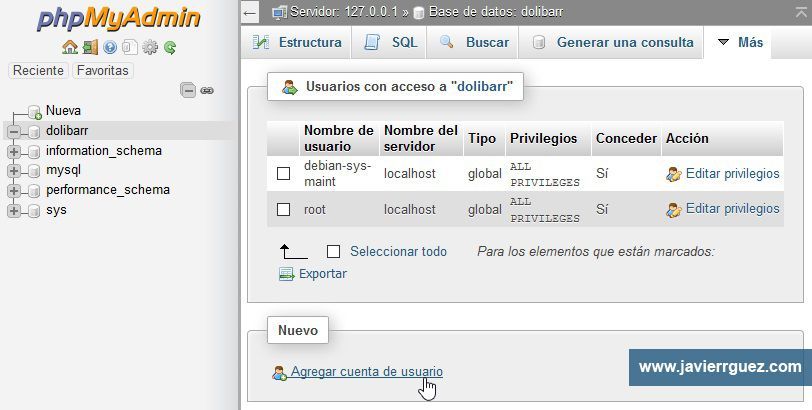Select the Nueva tree item
Viewport: 812px width, 410px height.
click(x=63, y=111)
